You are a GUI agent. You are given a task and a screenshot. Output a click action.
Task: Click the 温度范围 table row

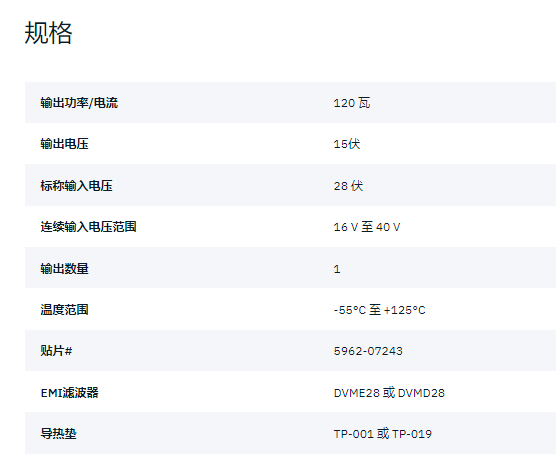point(290,310)
